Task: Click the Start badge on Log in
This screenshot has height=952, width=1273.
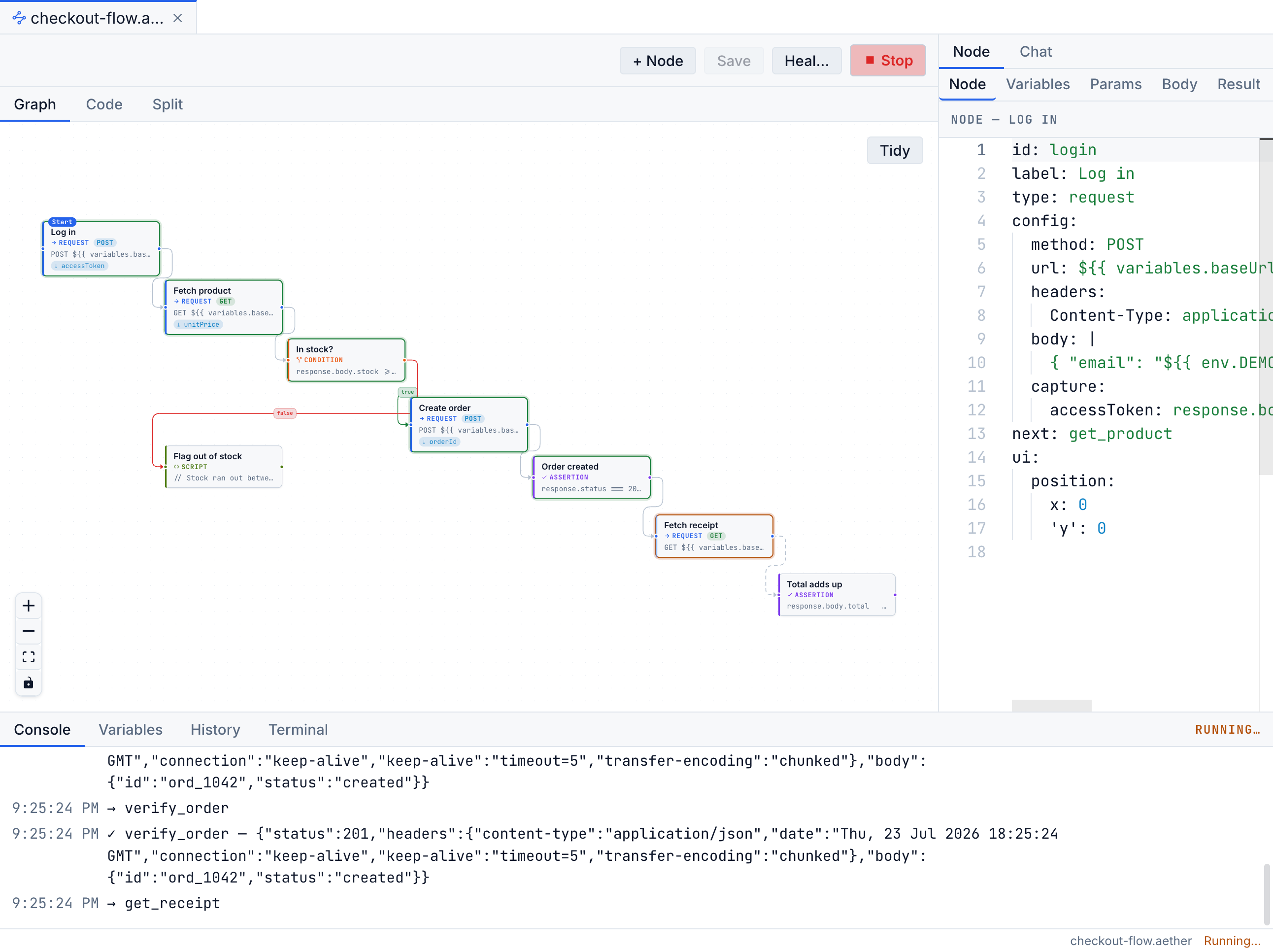Action: click(x=62, y=222)
